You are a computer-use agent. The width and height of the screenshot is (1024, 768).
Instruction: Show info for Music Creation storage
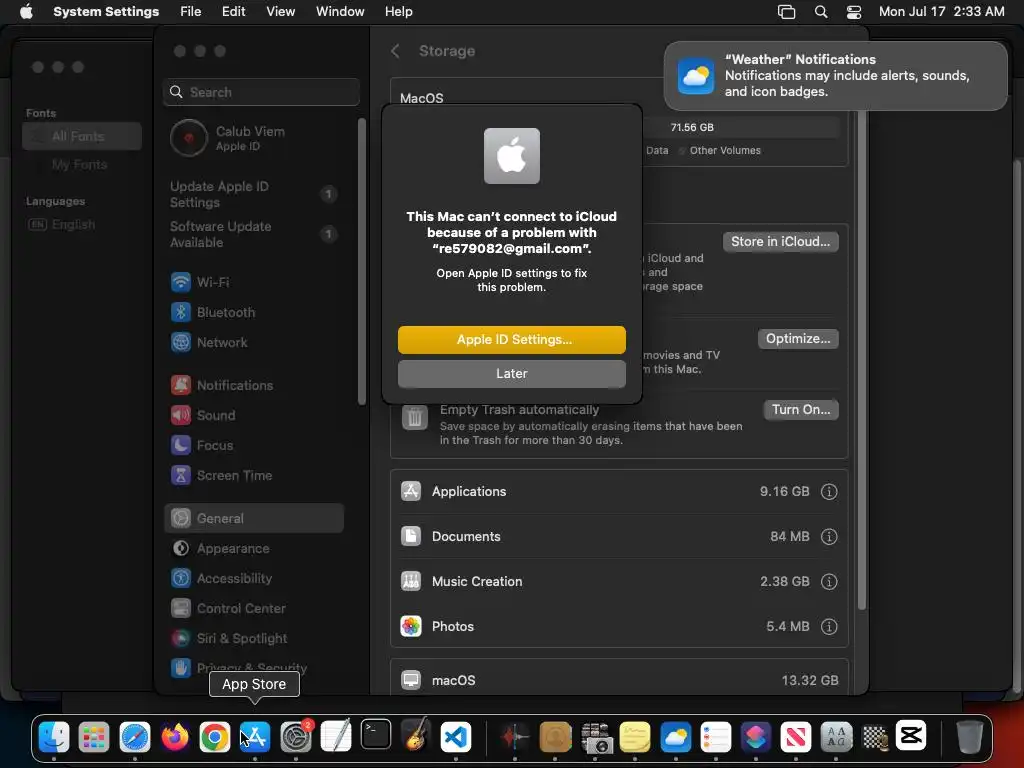[829, 582]
